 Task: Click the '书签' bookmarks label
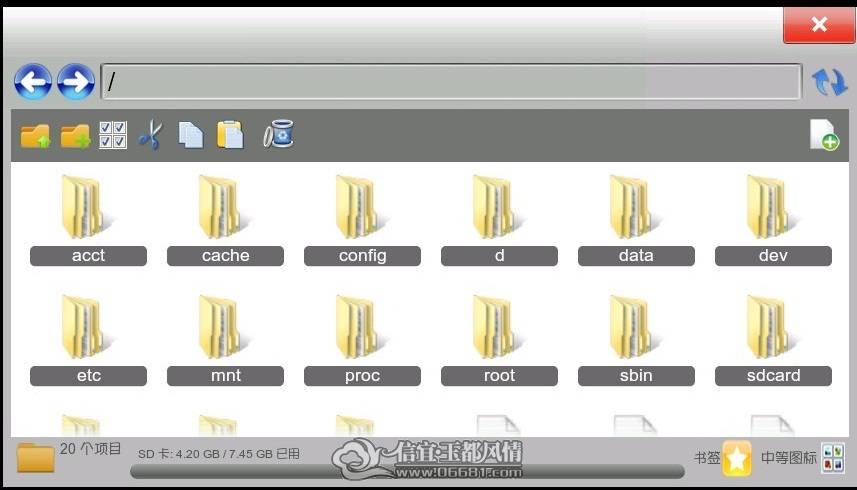(707, 458)
